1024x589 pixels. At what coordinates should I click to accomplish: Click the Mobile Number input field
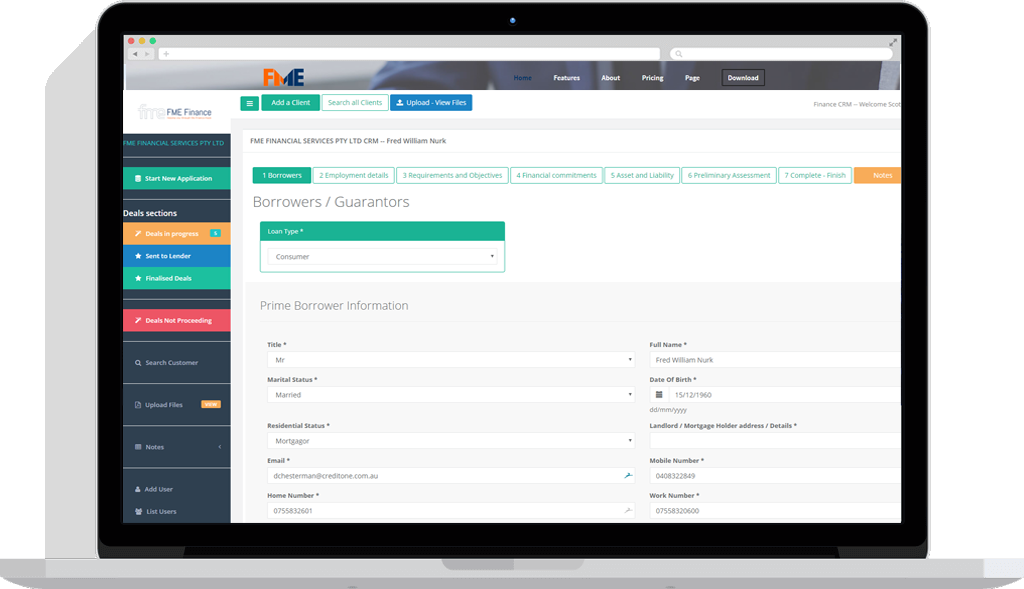click(x=775, y=475)
